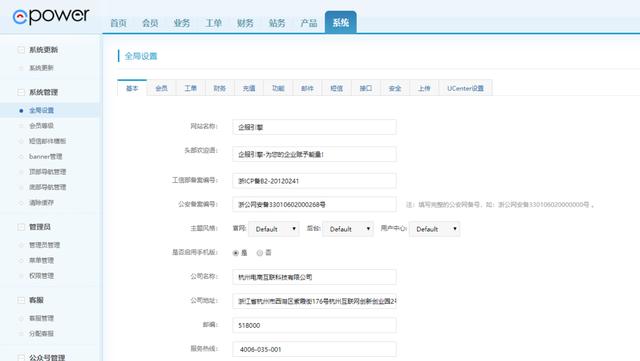Open 分配客服 in the sidebar
This screenshot has width=640, height=361.
(41, 334)
